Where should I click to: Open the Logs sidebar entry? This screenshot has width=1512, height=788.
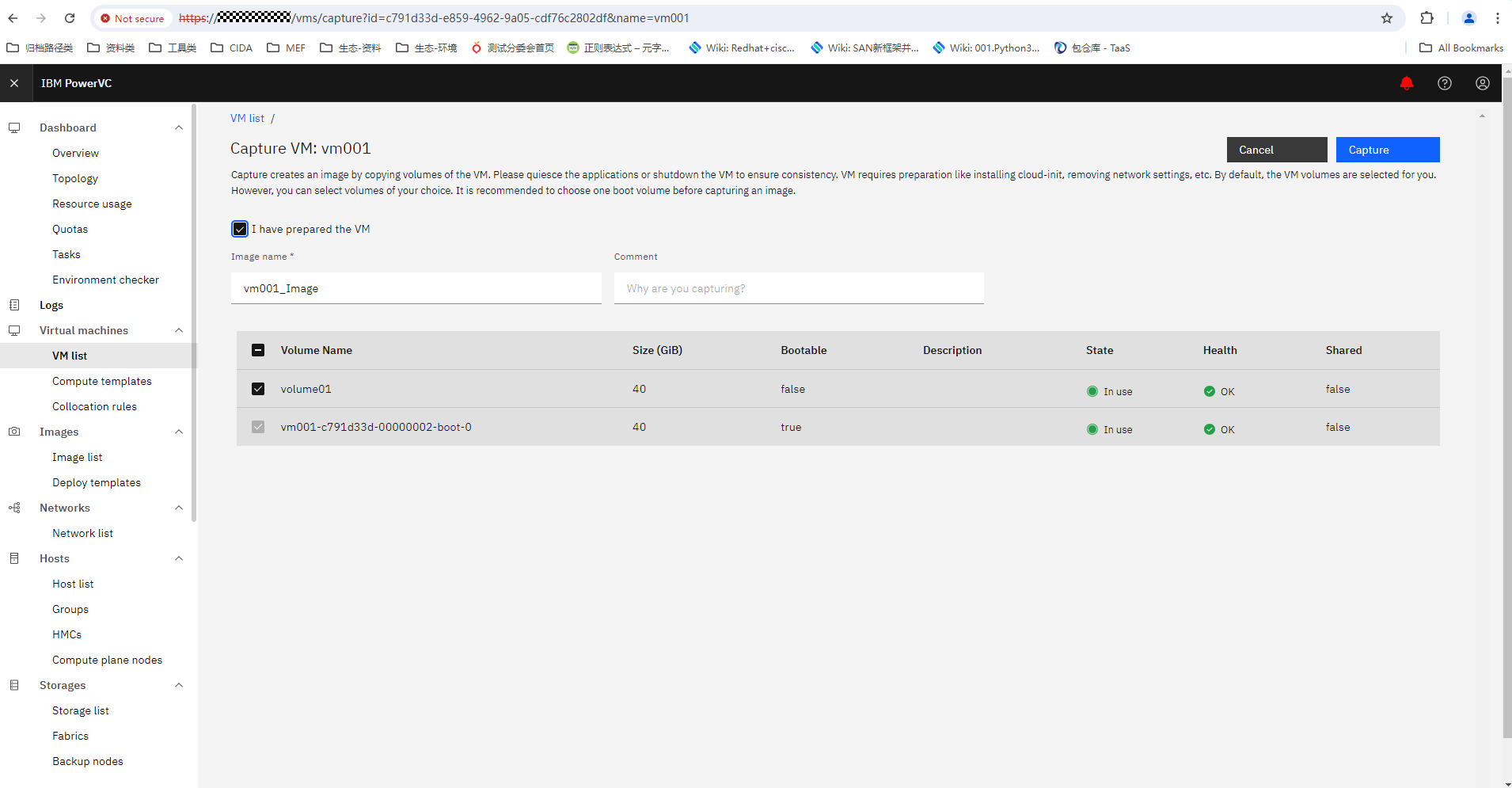tap(51, 305)
